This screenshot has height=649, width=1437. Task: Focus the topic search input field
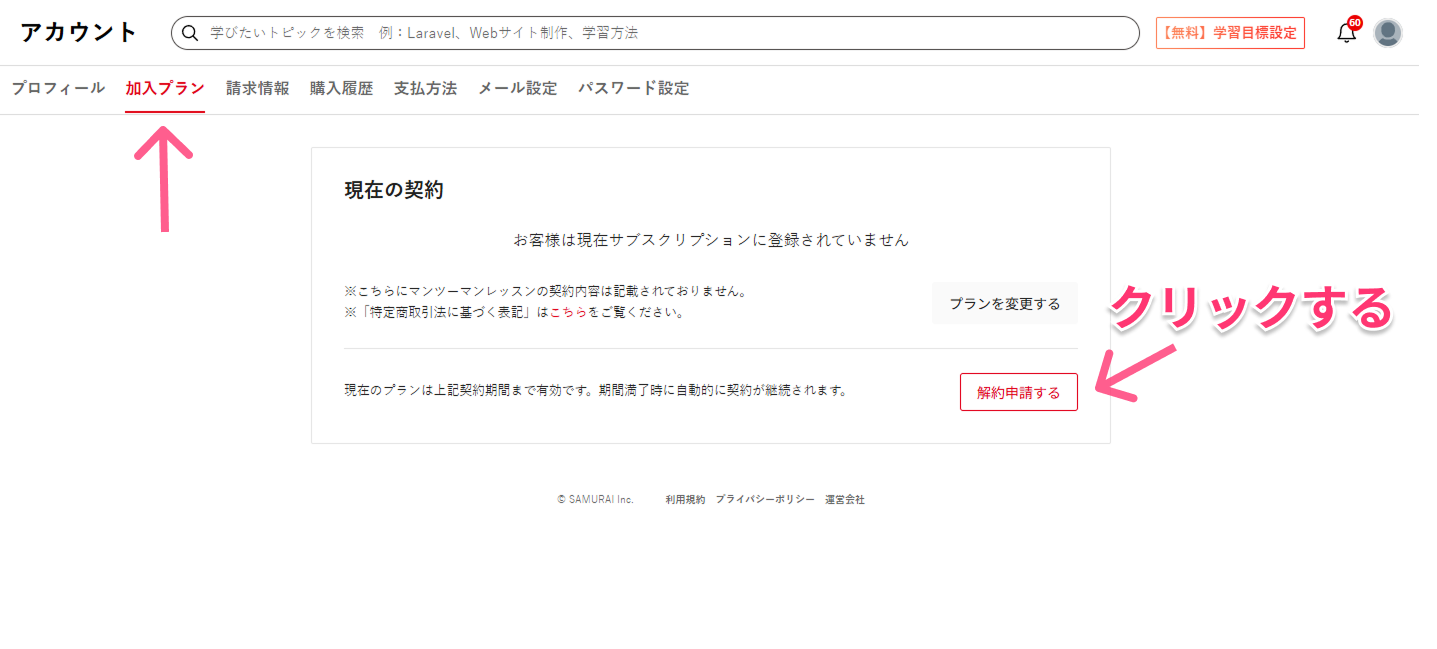660,33
